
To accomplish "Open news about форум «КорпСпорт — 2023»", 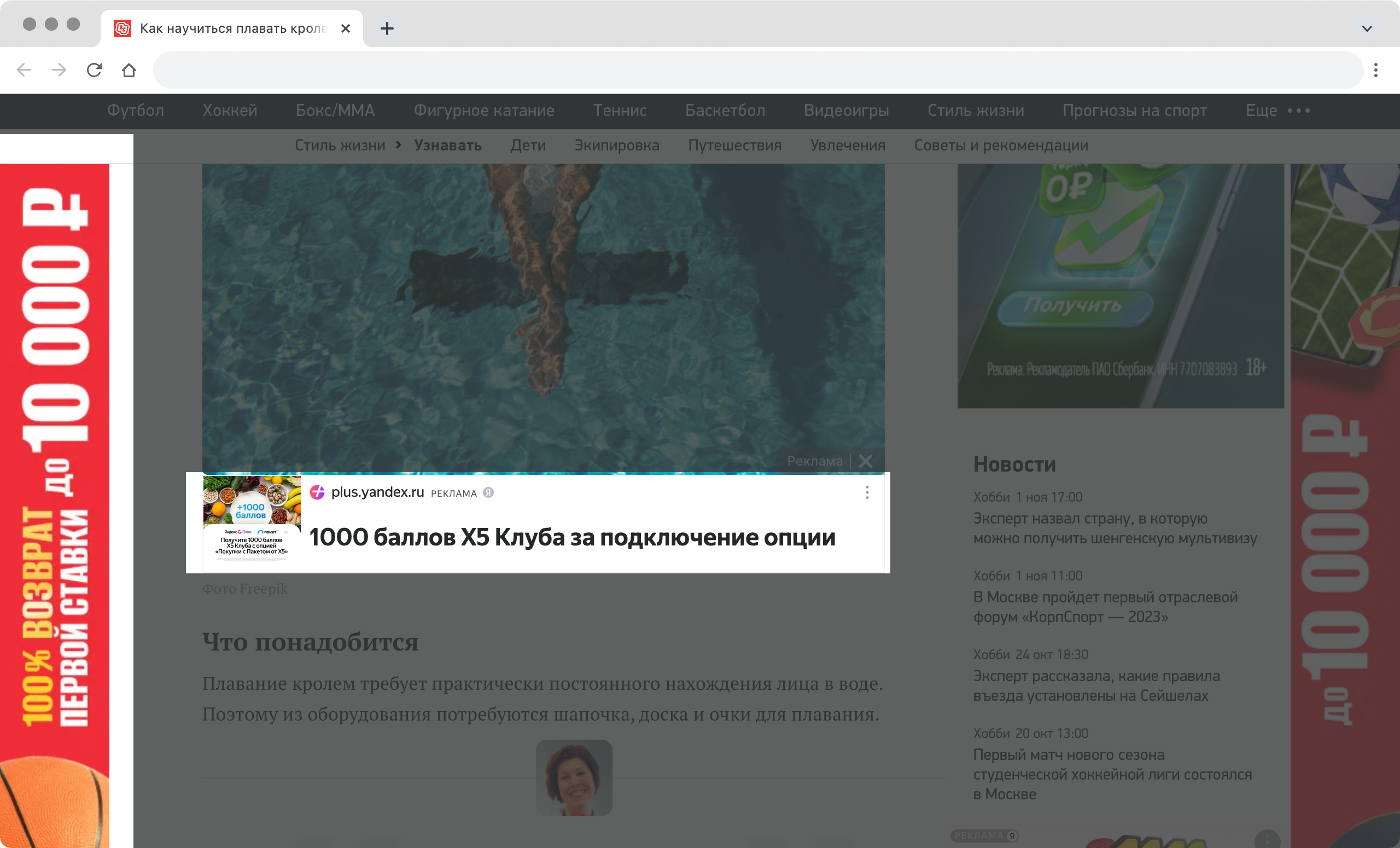I will 1105,607.
